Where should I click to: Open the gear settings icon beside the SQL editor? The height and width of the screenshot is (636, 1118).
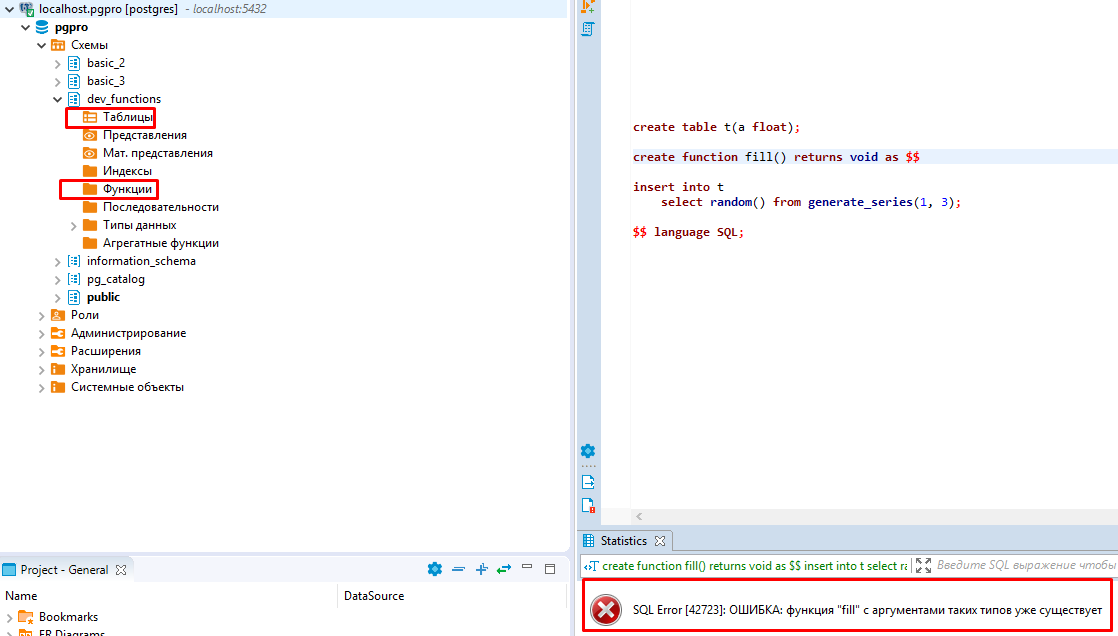[x=588, y=451]
